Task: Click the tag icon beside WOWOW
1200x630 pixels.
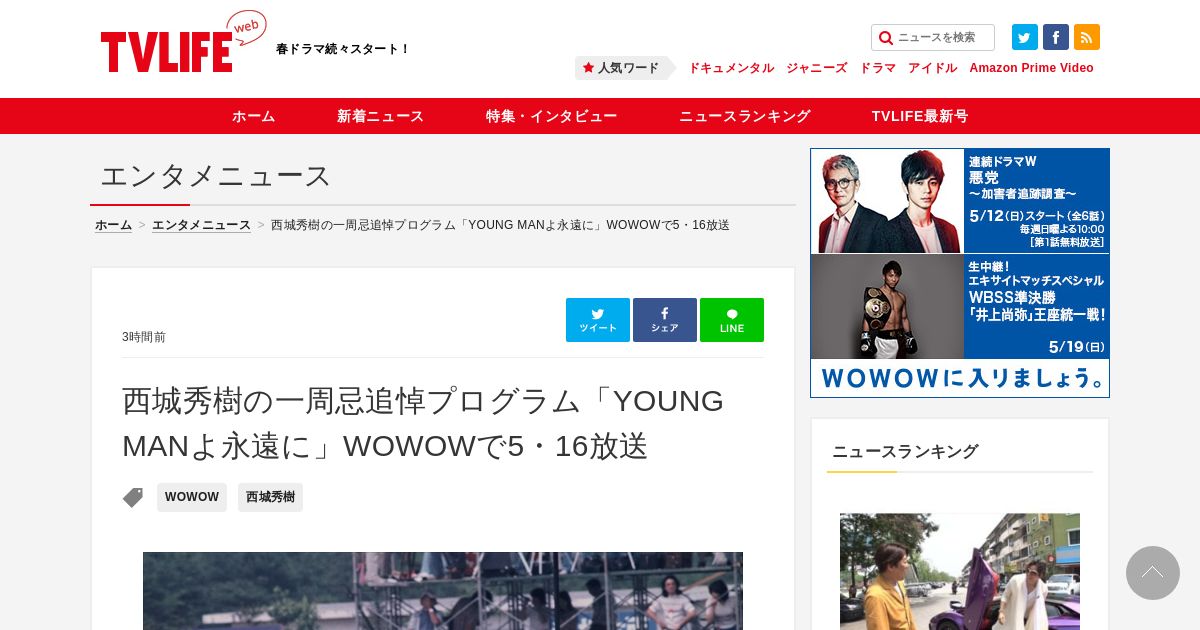Action: [133, 497]
